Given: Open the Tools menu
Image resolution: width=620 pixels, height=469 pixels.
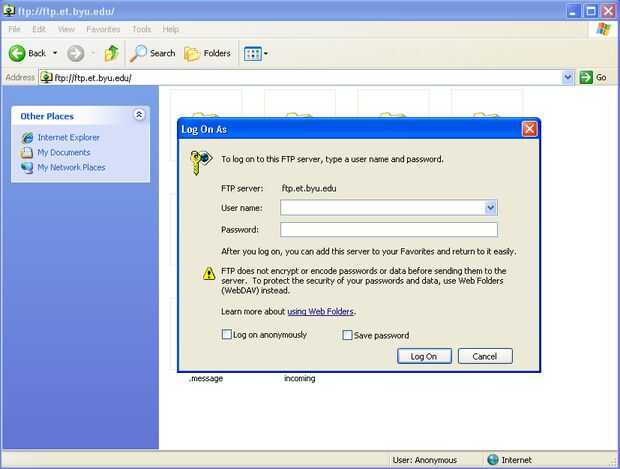Looking at the screenshot, I should (142, 29).
